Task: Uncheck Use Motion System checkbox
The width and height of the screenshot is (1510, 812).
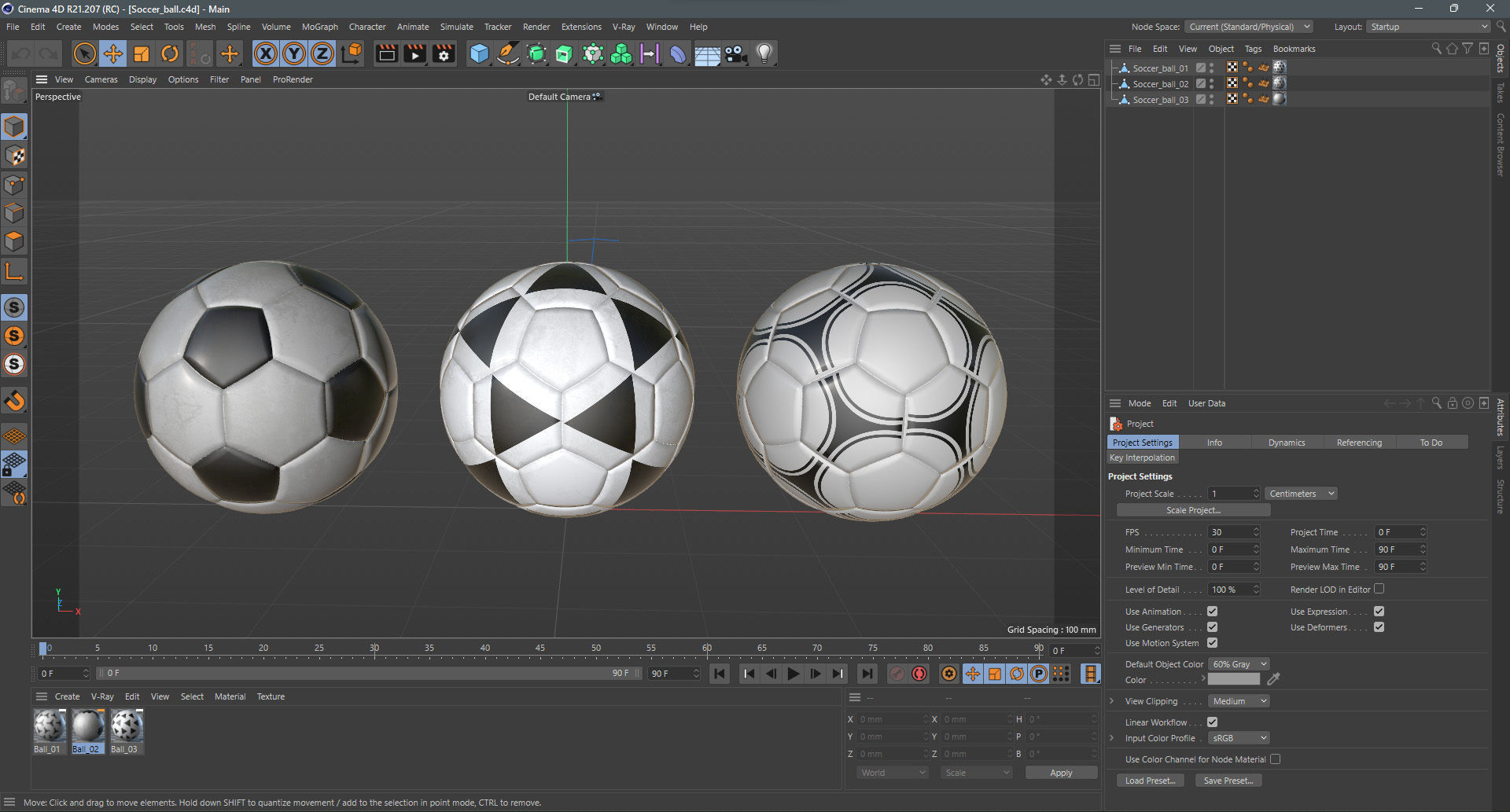Action: click(1212, 643)
